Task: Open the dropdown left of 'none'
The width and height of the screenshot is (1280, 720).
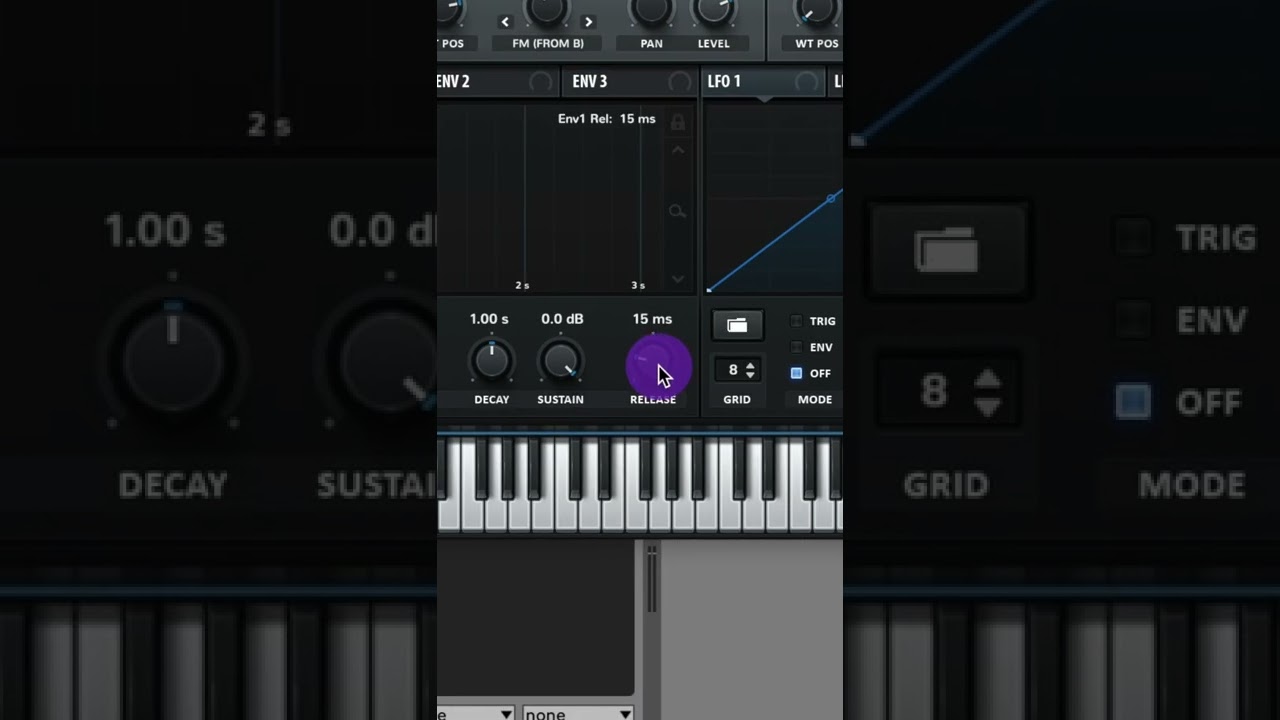Action: click(476, 713)
